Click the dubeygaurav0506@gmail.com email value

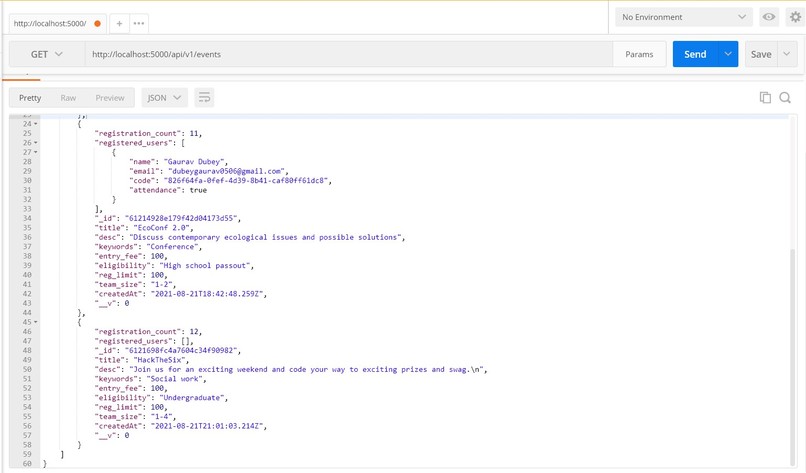click(228, 171)
